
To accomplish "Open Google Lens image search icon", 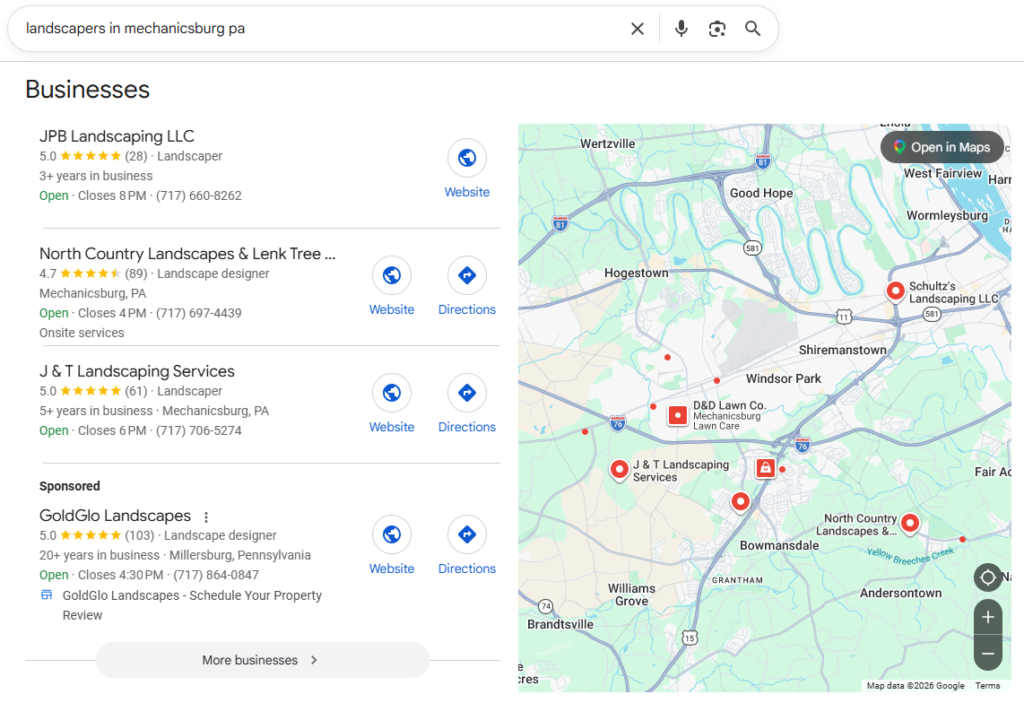I will coord(717,28).
